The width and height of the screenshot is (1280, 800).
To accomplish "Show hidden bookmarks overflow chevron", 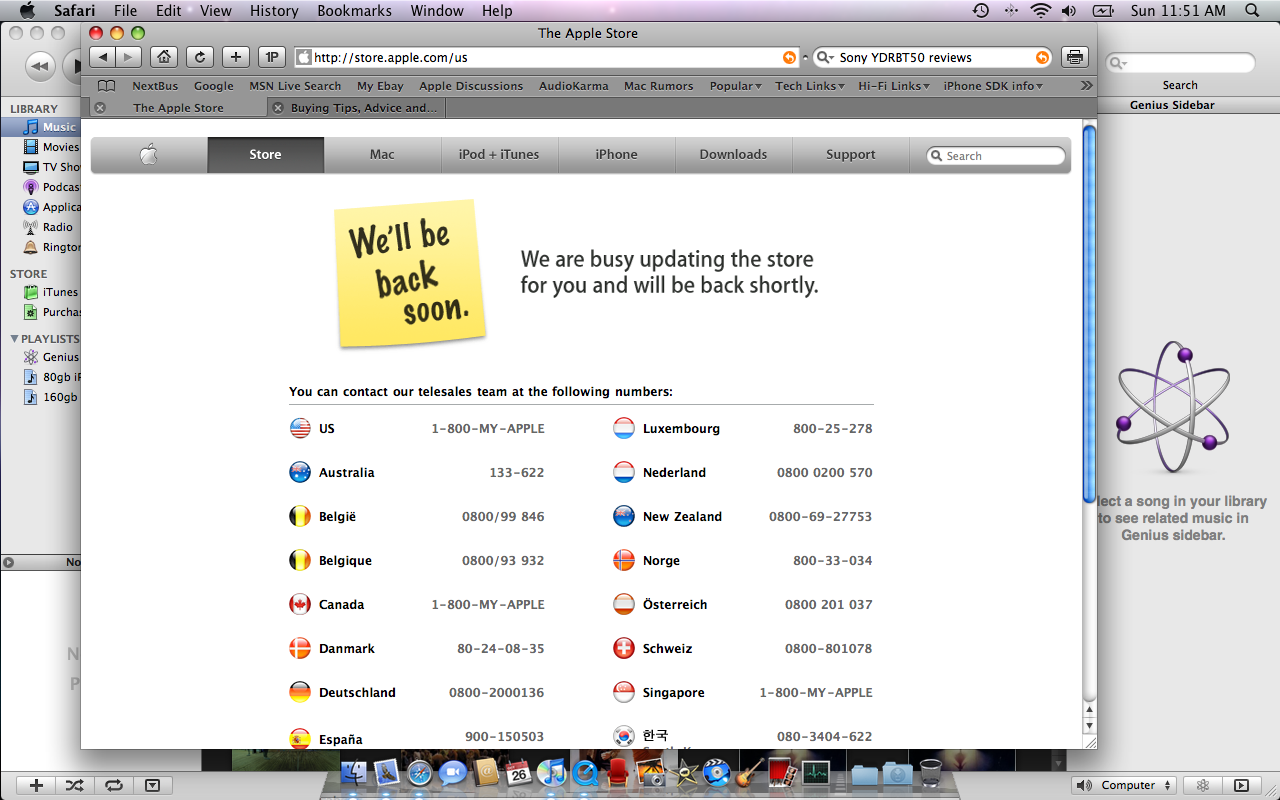I will [x=1087, y=86].
